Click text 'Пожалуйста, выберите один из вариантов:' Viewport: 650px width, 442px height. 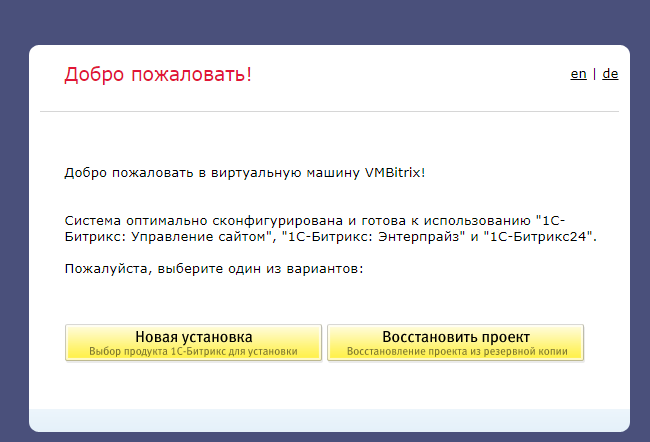coord(214,269)
